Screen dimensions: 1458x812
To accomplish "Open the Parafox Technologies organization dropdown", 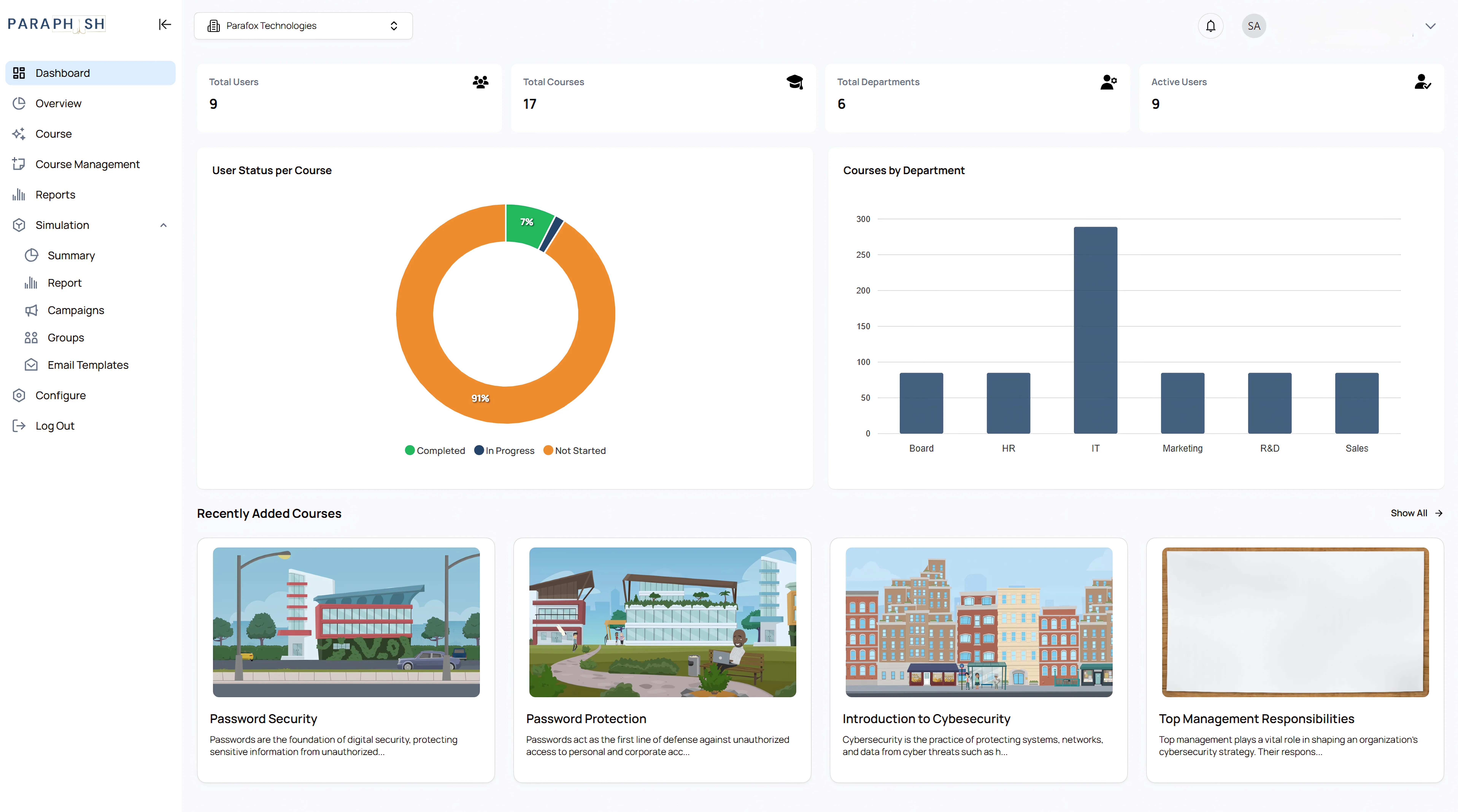I will click(303, 26).
